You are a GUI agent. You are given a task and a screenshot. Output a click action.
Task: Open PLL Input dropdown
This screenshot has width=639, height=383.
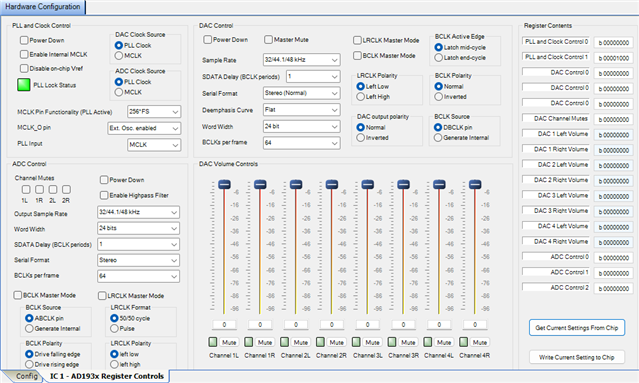[x=154, y=145]
